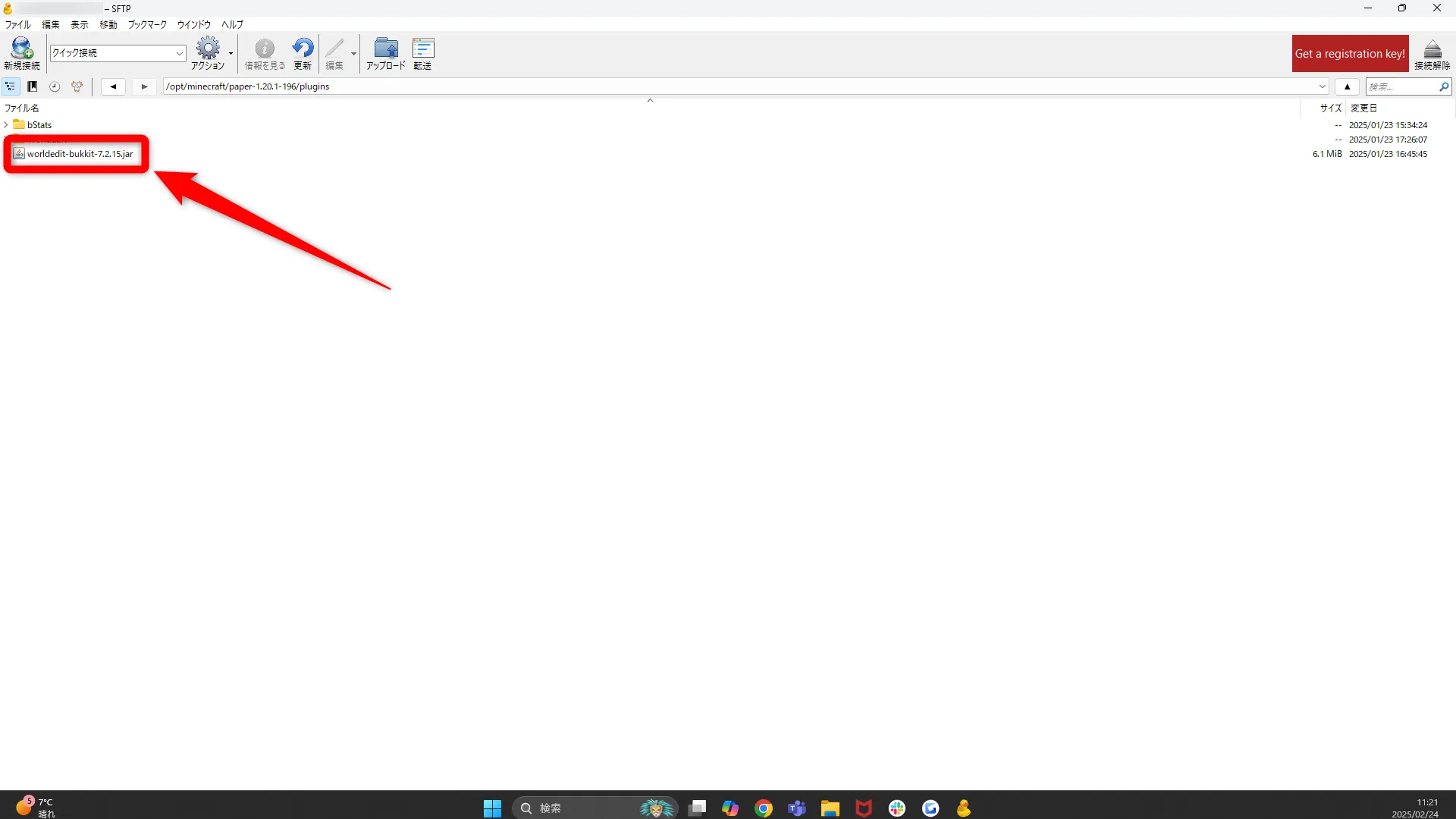Open the ウインドウ menu
The height and width of the screenshot is (819, 1456).
(x=194, y=24)
